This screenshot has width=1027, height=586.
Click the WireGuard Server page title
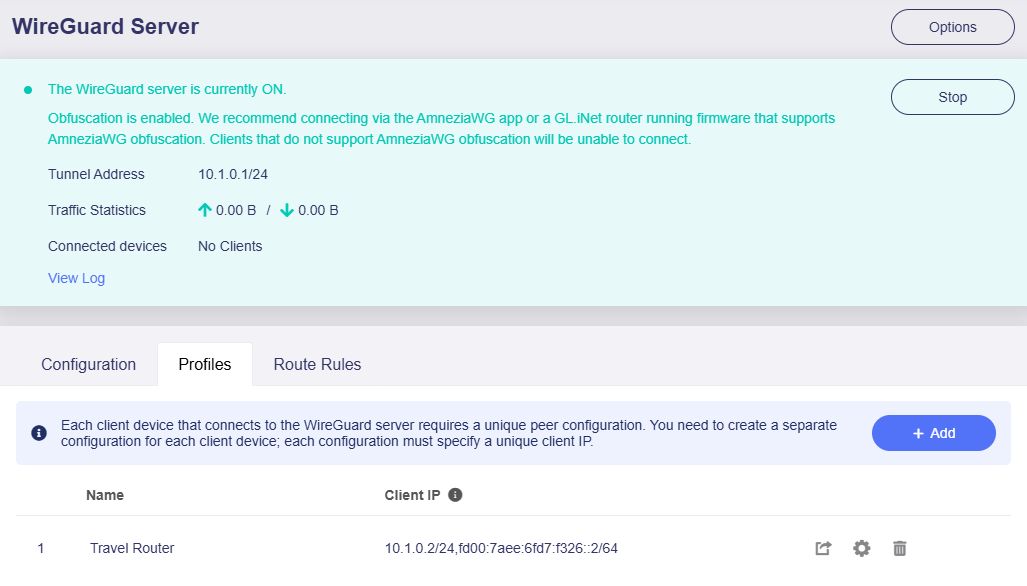click(105, 27)
